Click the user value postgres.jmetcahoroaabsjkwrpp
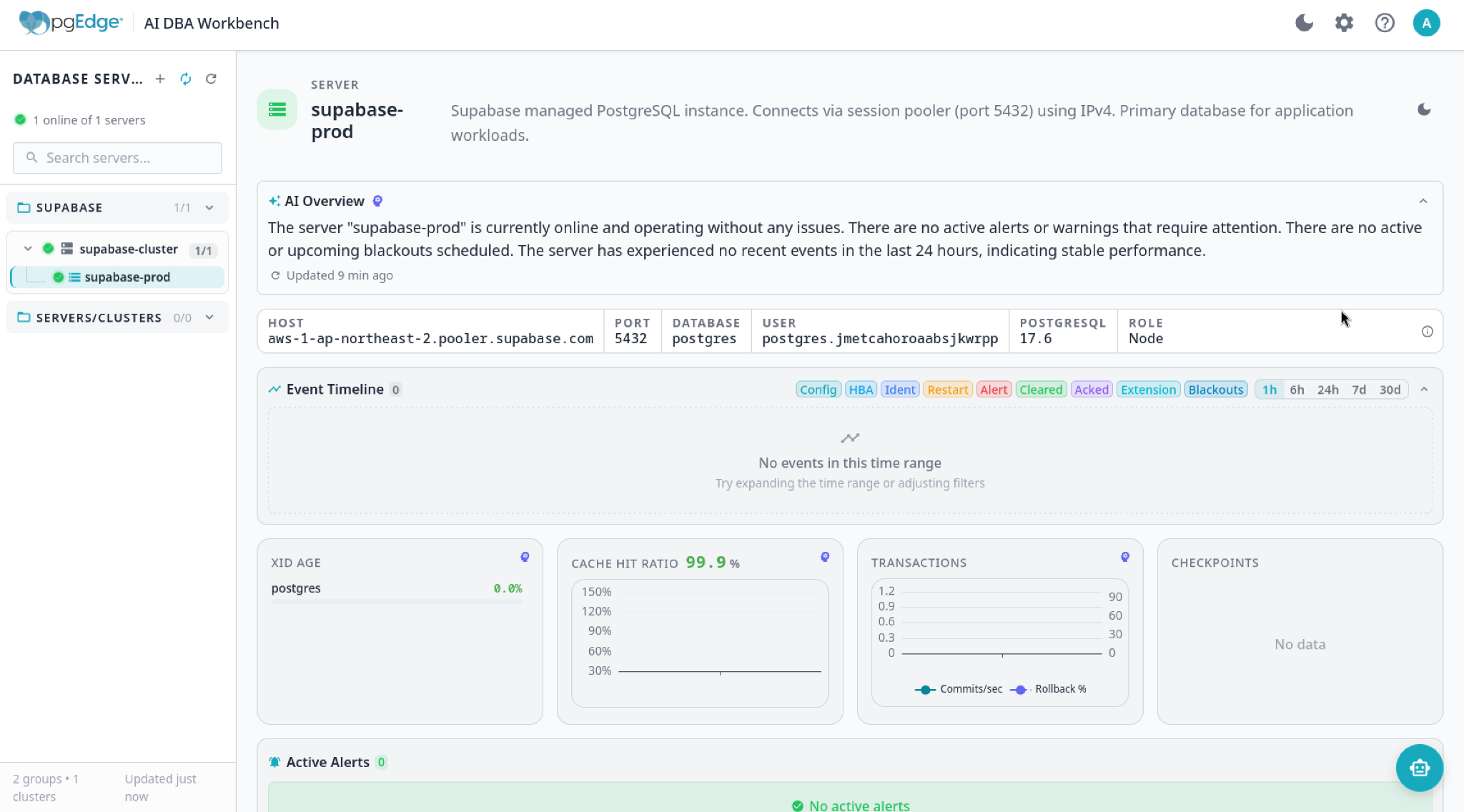Screen dimensions: 1464x812 point(880,339)
